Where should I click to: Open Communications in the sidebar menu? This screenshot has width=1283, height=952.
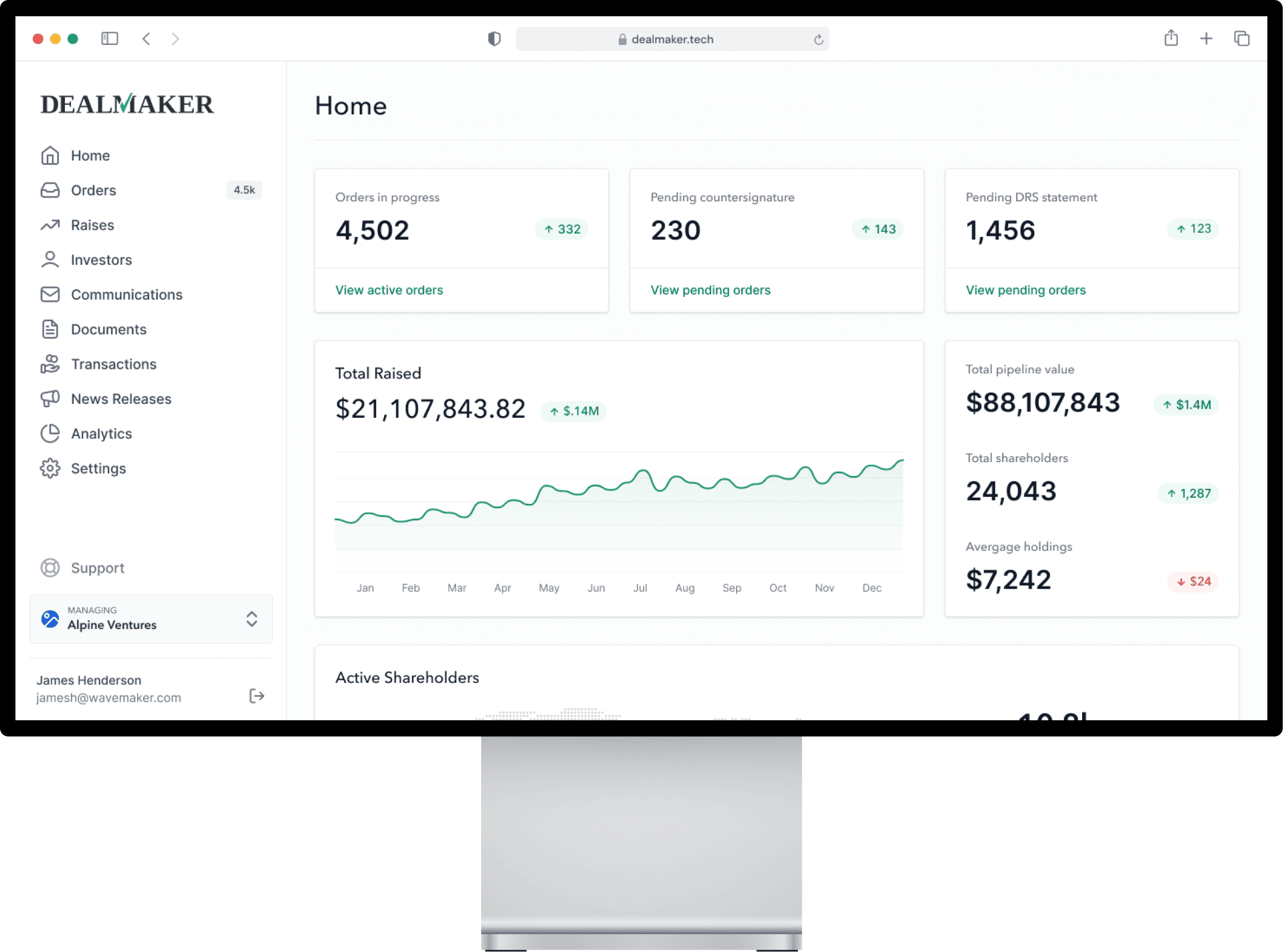(x=127, y=295)
